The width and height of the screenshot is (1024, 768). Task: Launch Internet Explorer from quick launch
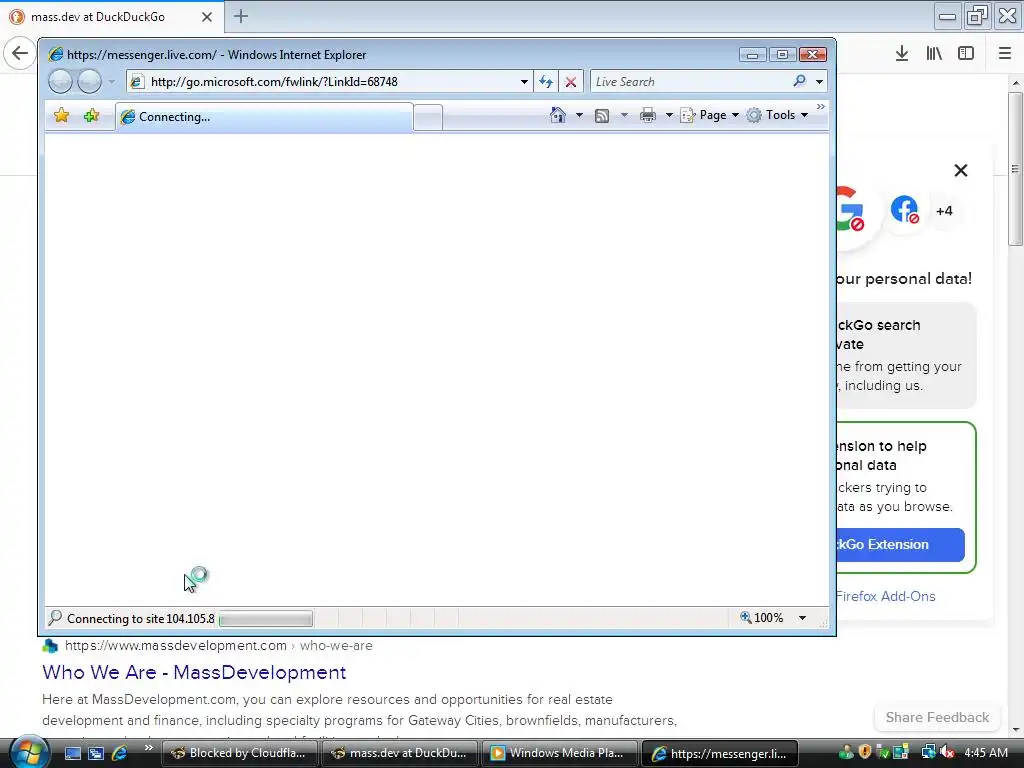[x=120, y=753]
